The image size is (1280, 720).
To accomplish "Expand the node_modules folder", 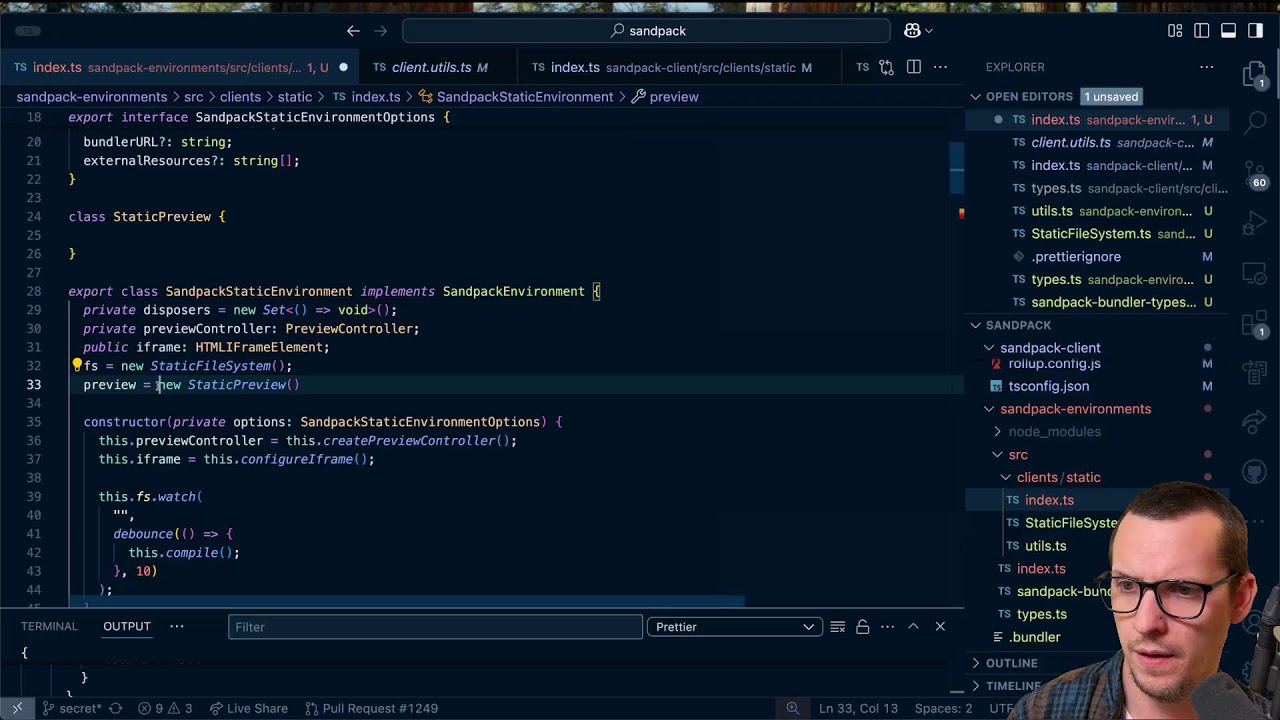I will (997, 432).
